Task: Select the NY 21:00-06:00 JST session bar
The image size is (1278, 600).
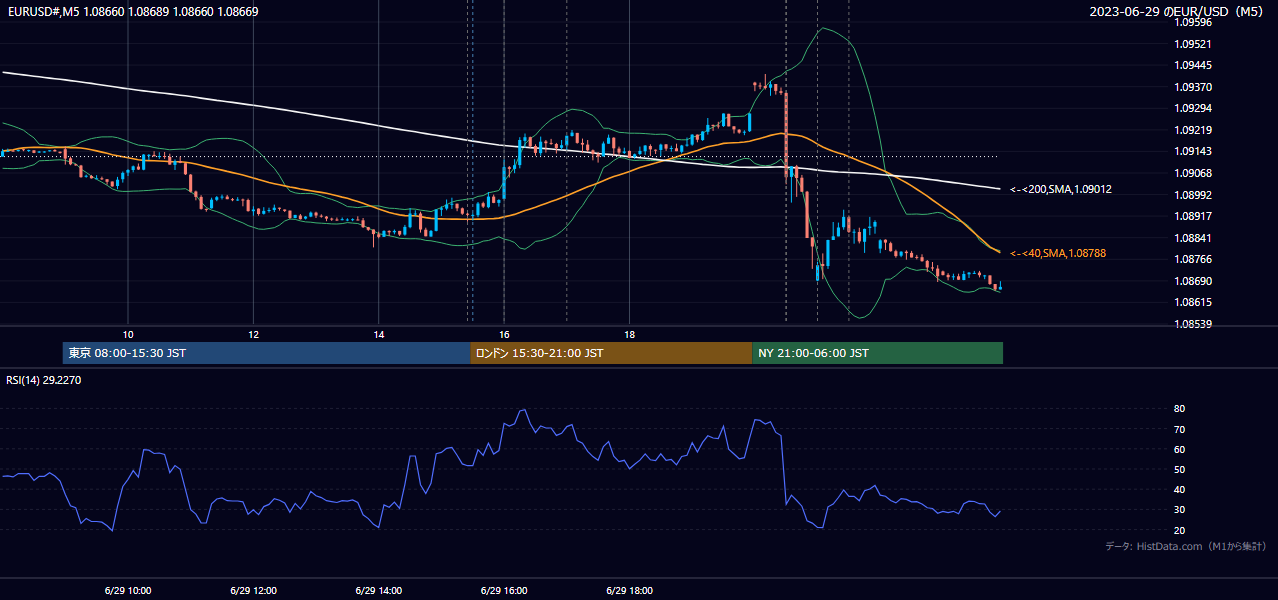Action: tap(877, 353)
